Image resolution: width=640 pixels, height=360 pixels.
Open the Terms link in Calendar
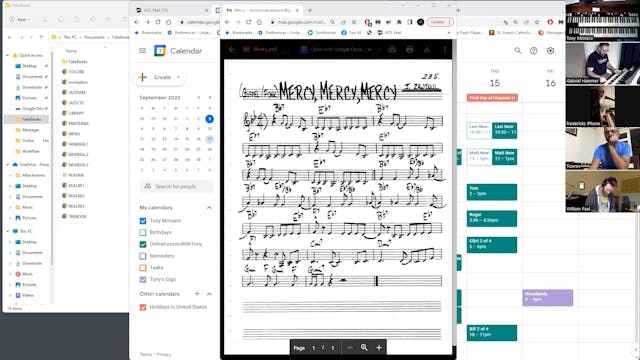[x=145, y=354]
